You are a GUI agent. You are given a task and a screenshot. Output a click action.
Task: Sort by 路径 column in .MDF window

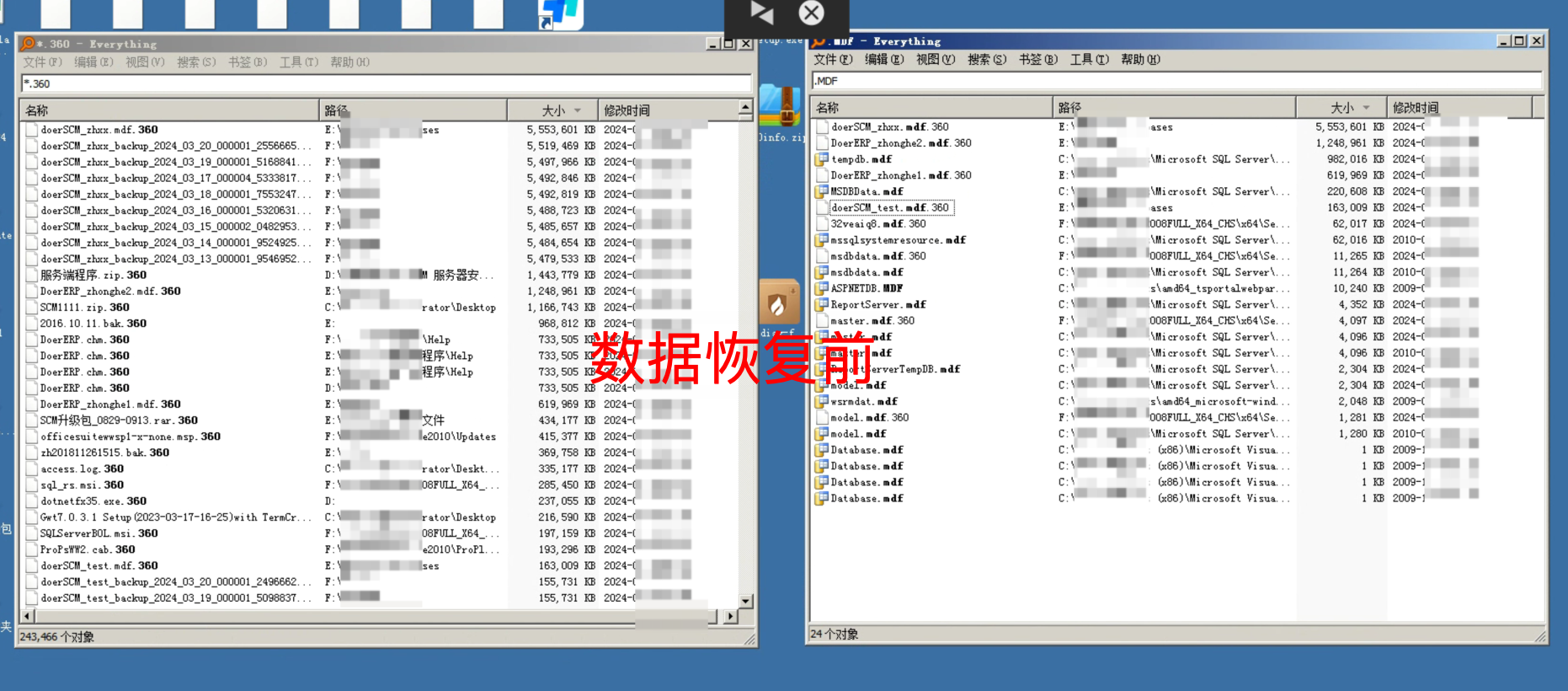tap(1175, 108)
